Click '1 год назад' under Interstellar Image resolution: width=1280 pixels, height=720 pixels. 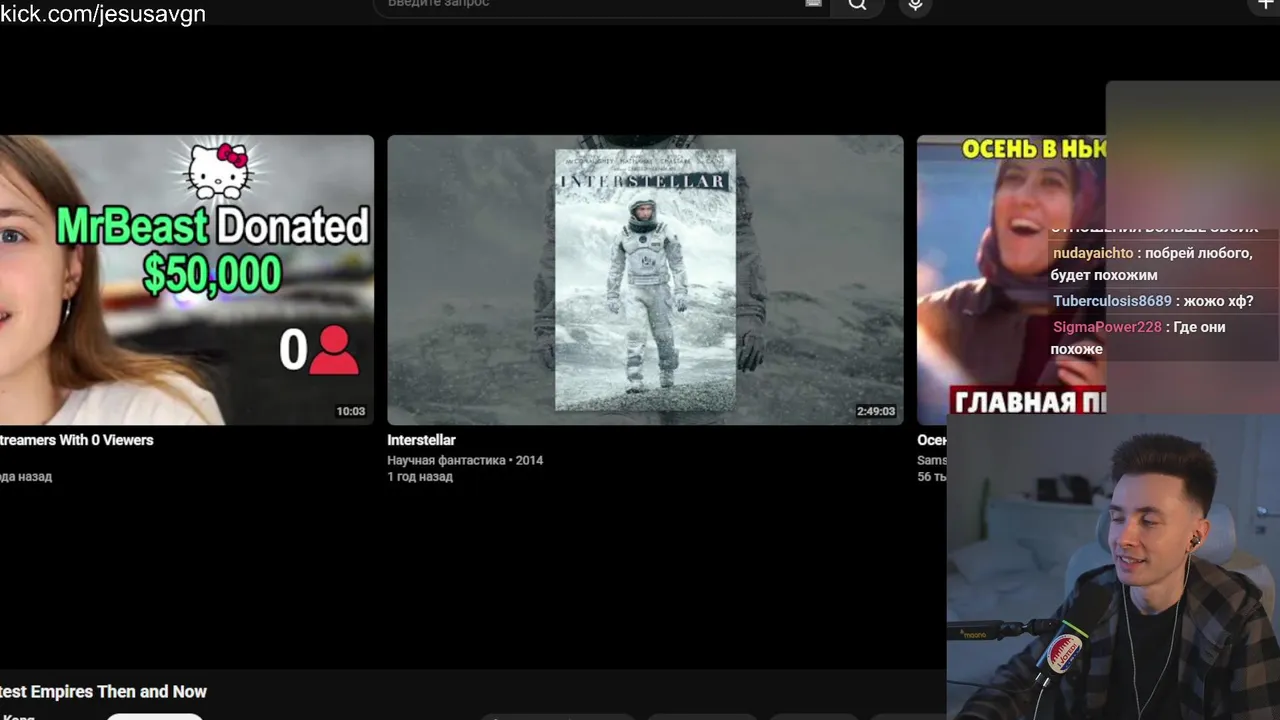tap(420, 477)
